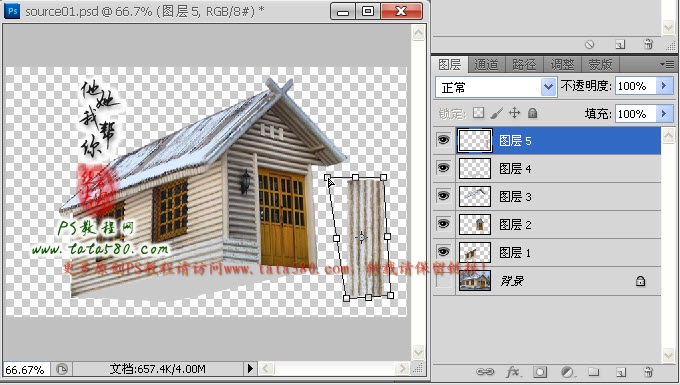Select the 背景 layer thumbnail
The width and height of the screenshot is (680, 385).
point(475,281)
